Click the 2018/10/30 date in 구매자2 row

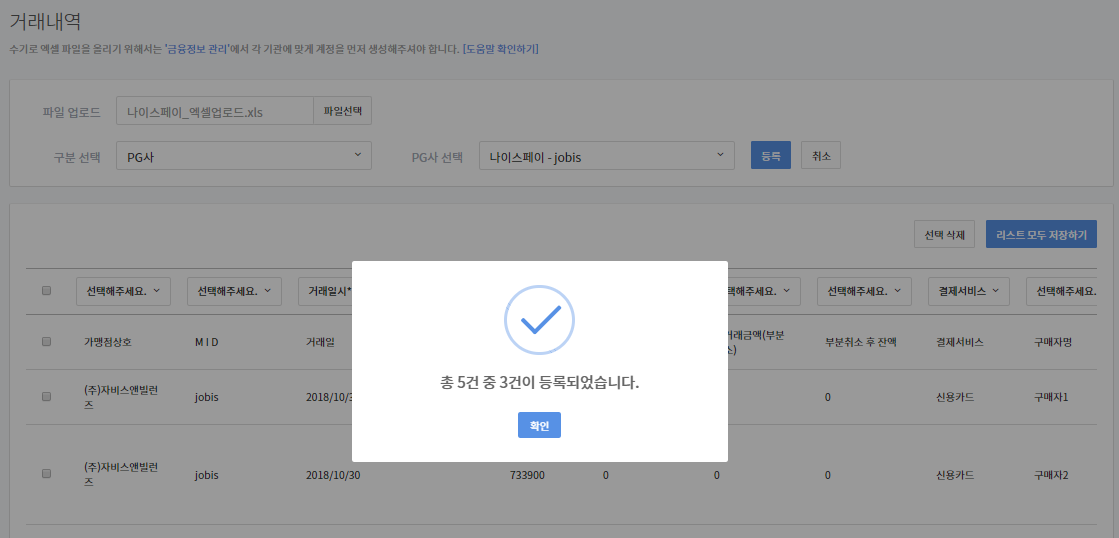(333, 474)
